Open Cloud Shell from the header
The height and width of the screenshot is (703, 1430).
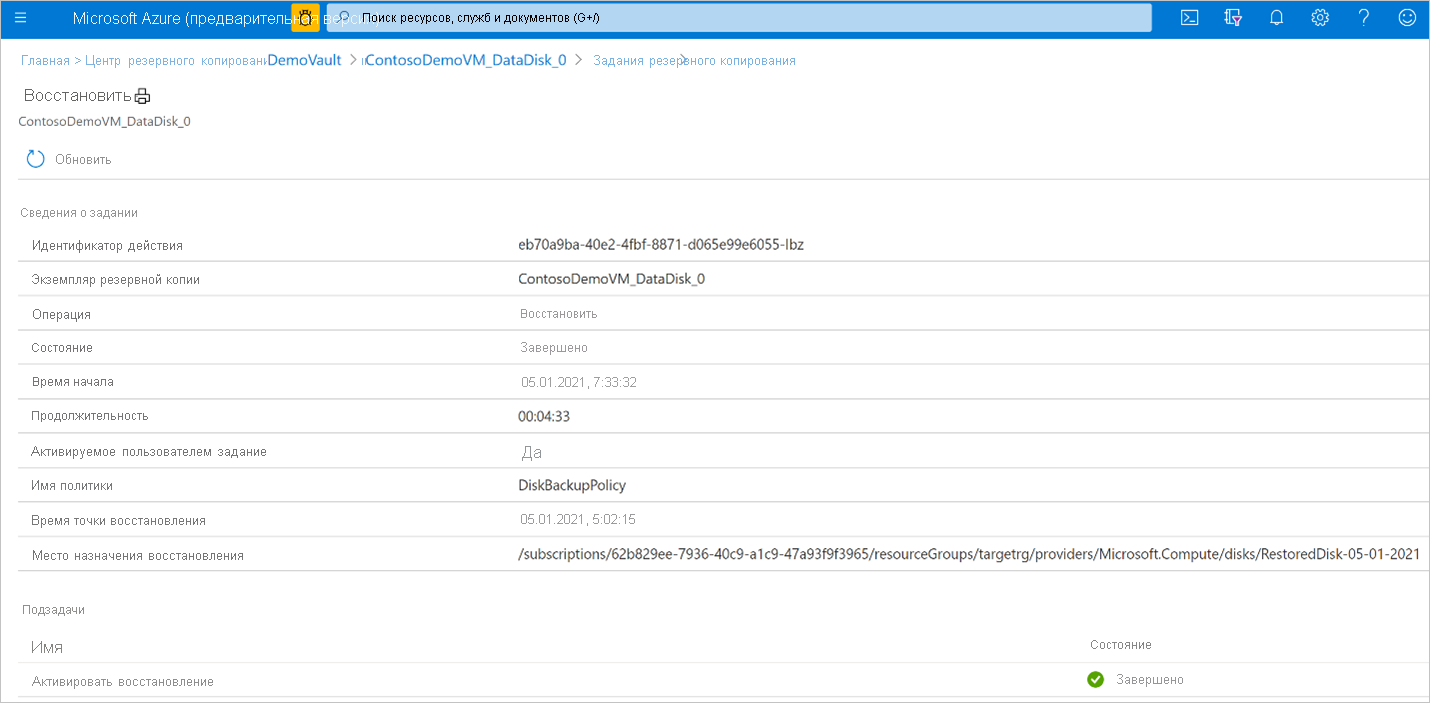click(x=1190, y=18)
